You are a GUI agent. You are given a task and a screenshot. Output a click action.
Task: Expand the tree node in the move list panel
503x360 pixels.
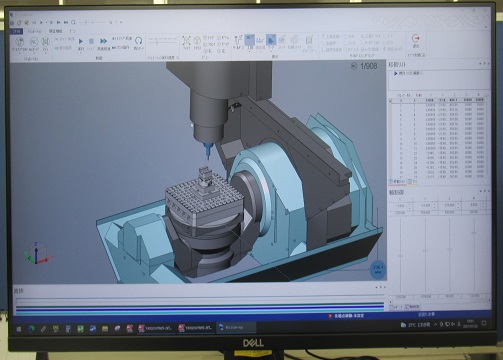coord(396,73)
